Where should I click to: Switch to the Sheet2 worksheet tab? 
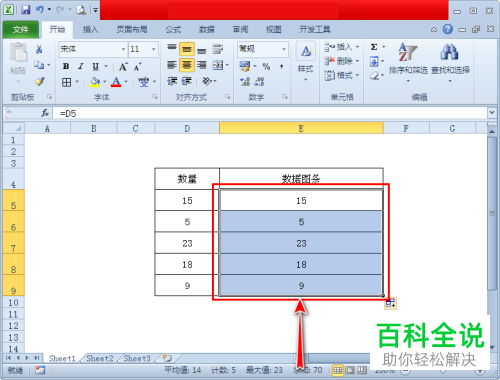pyautogui.click(x=100, y=359)
